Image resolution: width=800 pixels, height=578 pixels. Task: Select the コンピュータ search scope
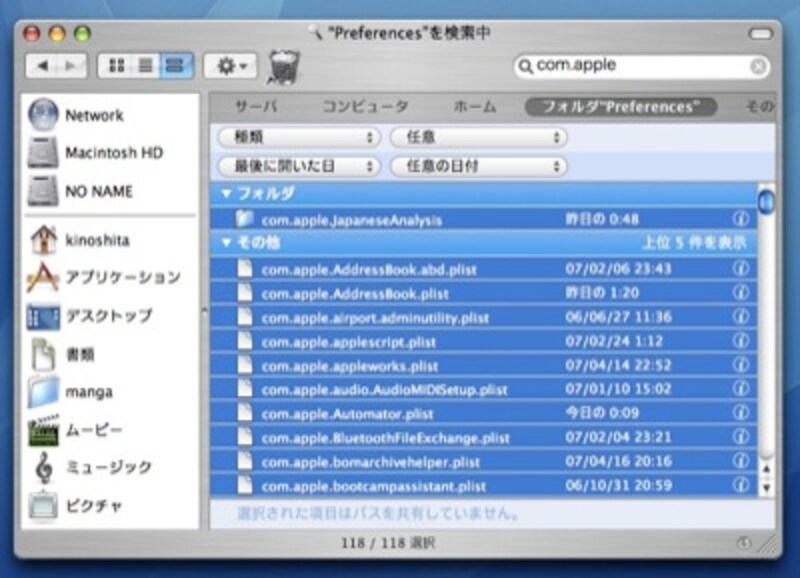(365, 107)
